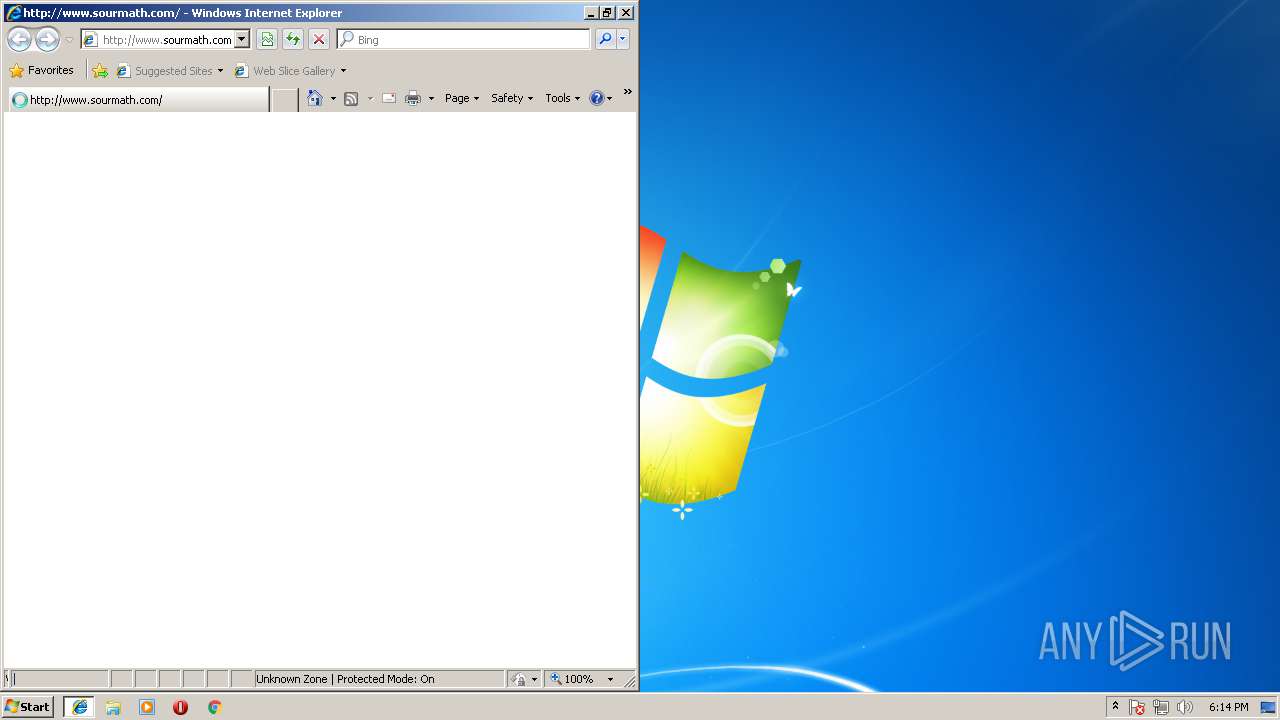
Task: Click the Read Mail envelope icon
Action: point(389,98)
